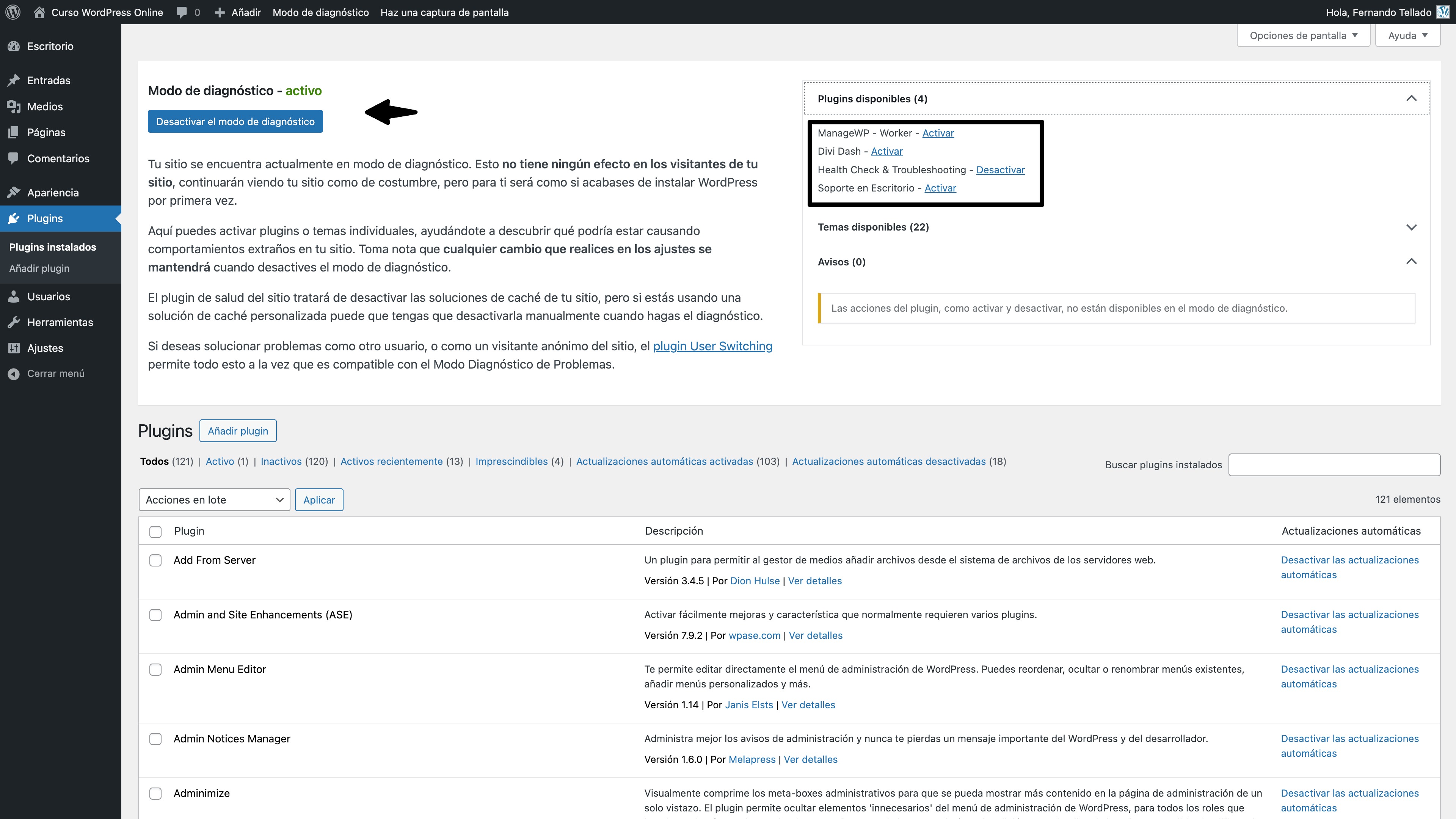Image resolution: width=1456 pixels, height=819 pixels.
Task: Open the comments bubble icon in the admin bar
Action: point(182,12)
